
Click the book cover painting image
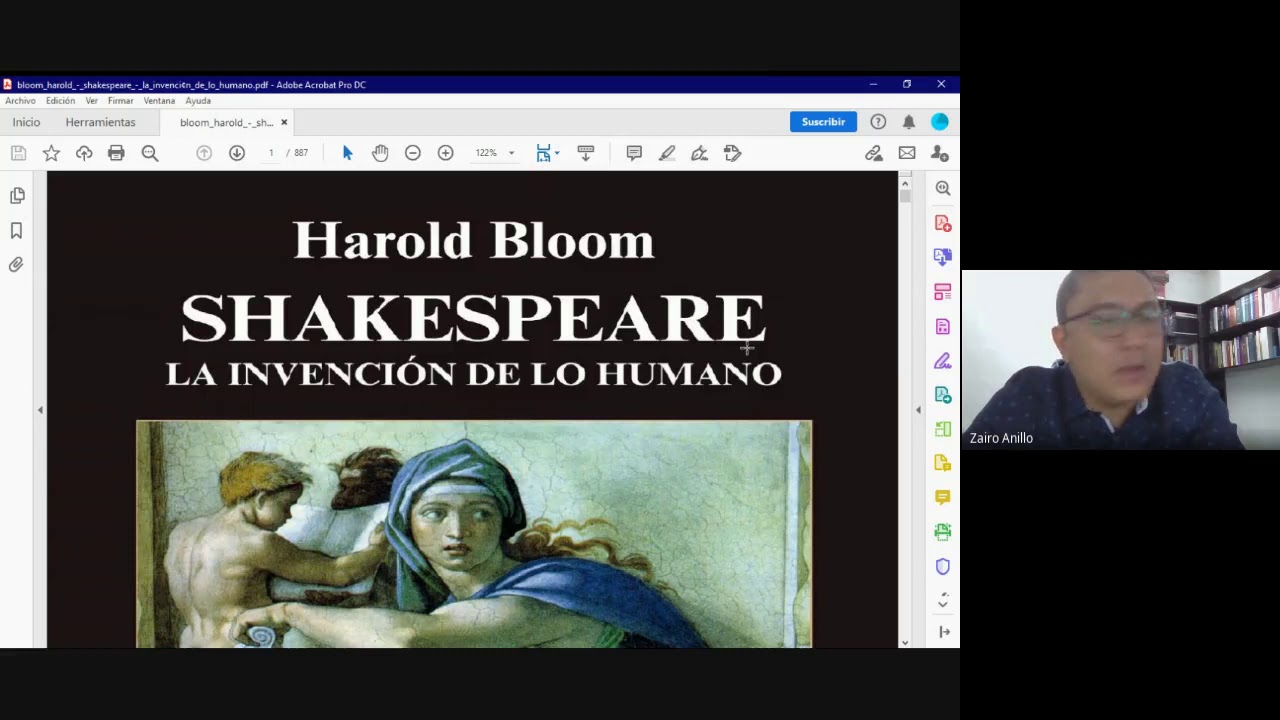[474, 534]
